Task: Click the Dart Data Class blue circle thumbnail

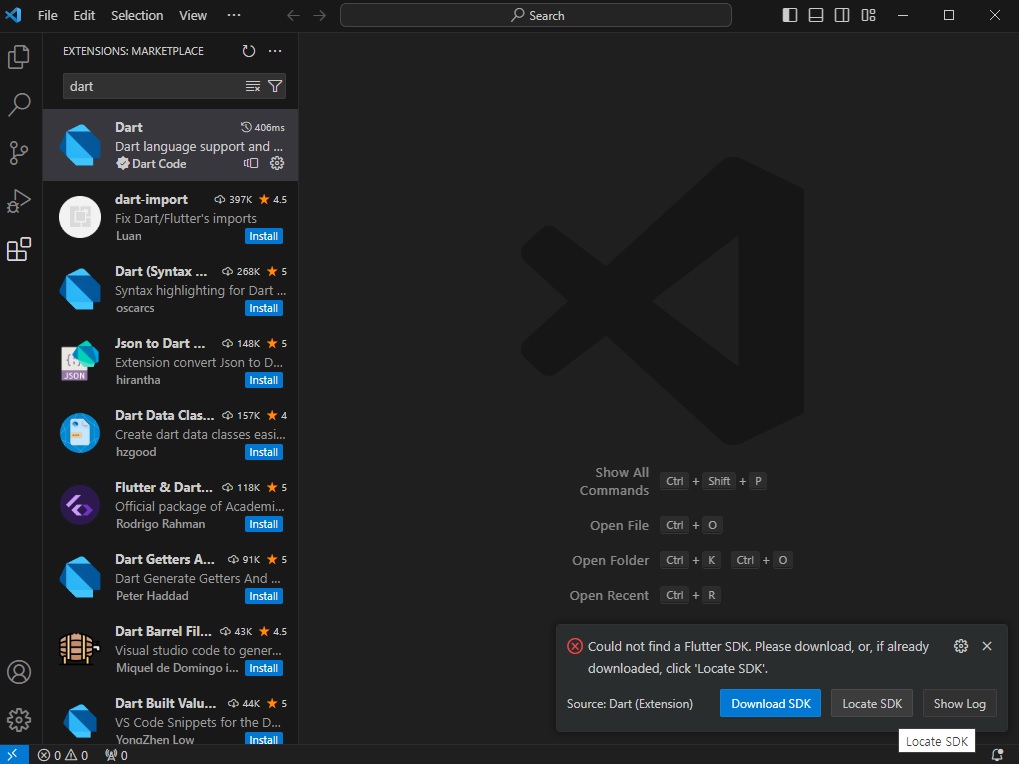Action: 80,433
